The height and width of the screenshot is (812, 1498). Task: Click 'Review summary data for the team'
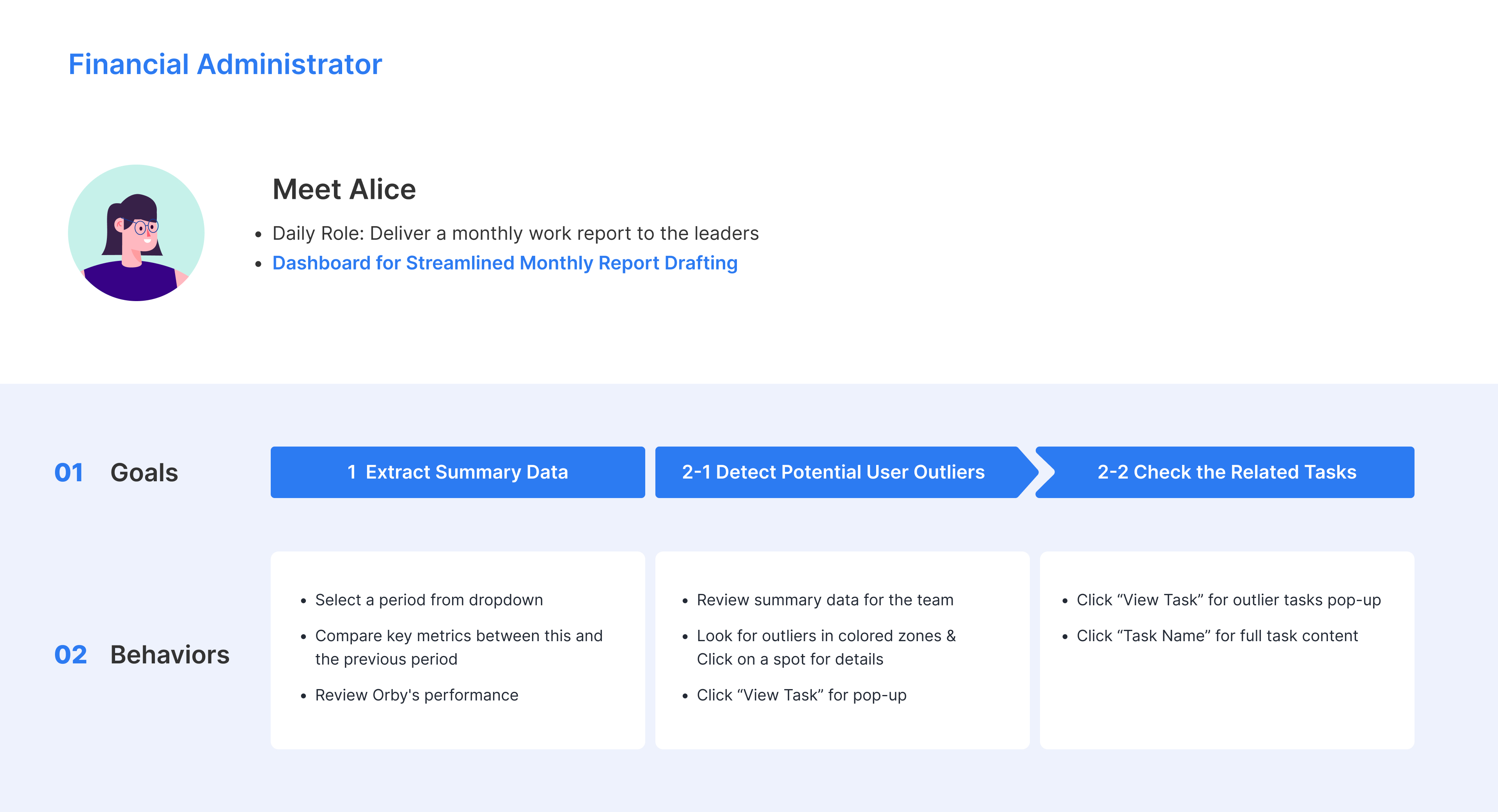tap(825, 600)
